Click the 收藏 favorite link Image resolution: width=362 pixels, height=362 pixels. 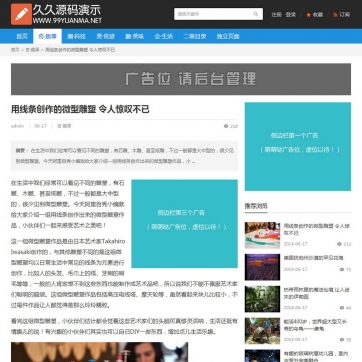point(318,15)
